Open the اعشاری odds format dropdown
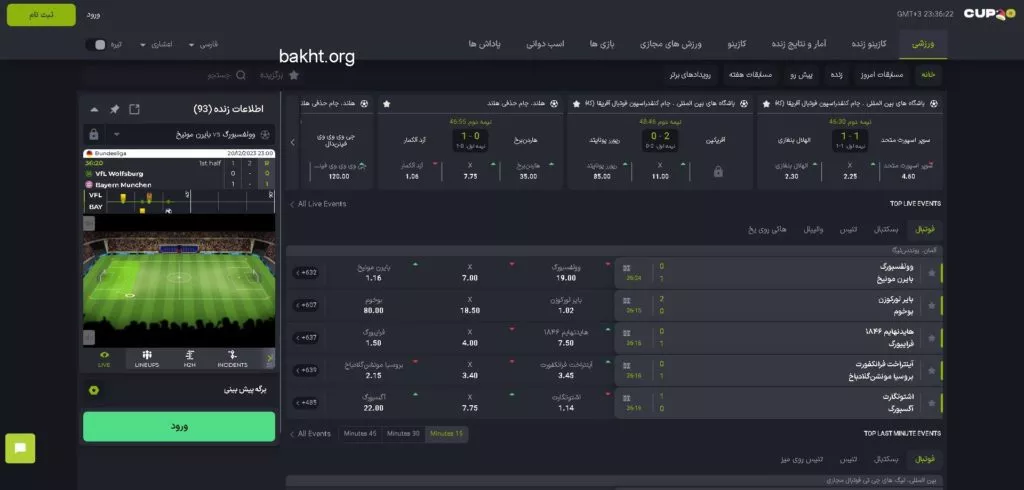This screenshot has width=1024, height=490. pyautogui.click(x=158, y=45)
